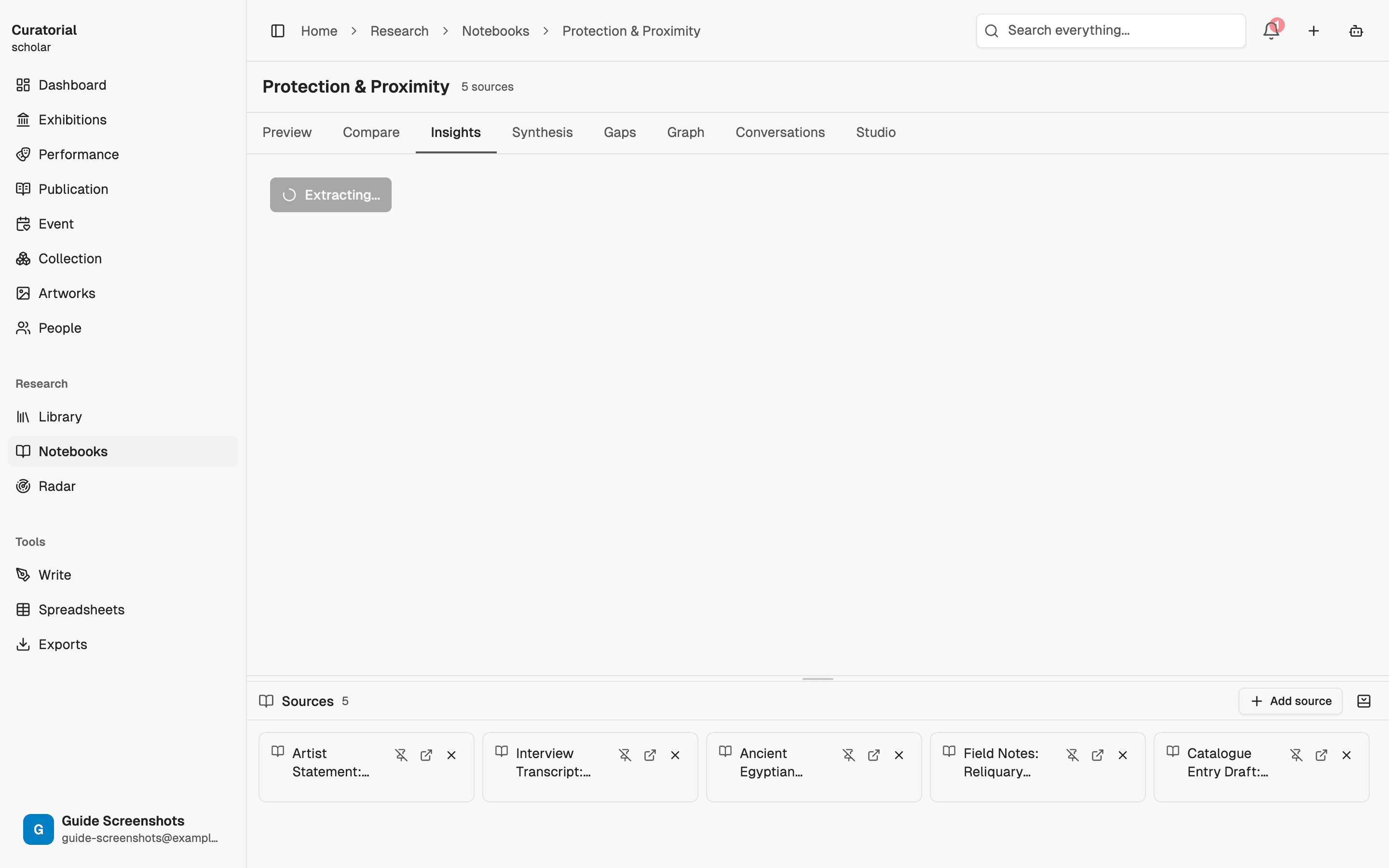Image resolution: width=1389 pixels, height=868 pixels.
Task: Unpin the Catalogue Entry Draft source
Action: coord(1296,755)
